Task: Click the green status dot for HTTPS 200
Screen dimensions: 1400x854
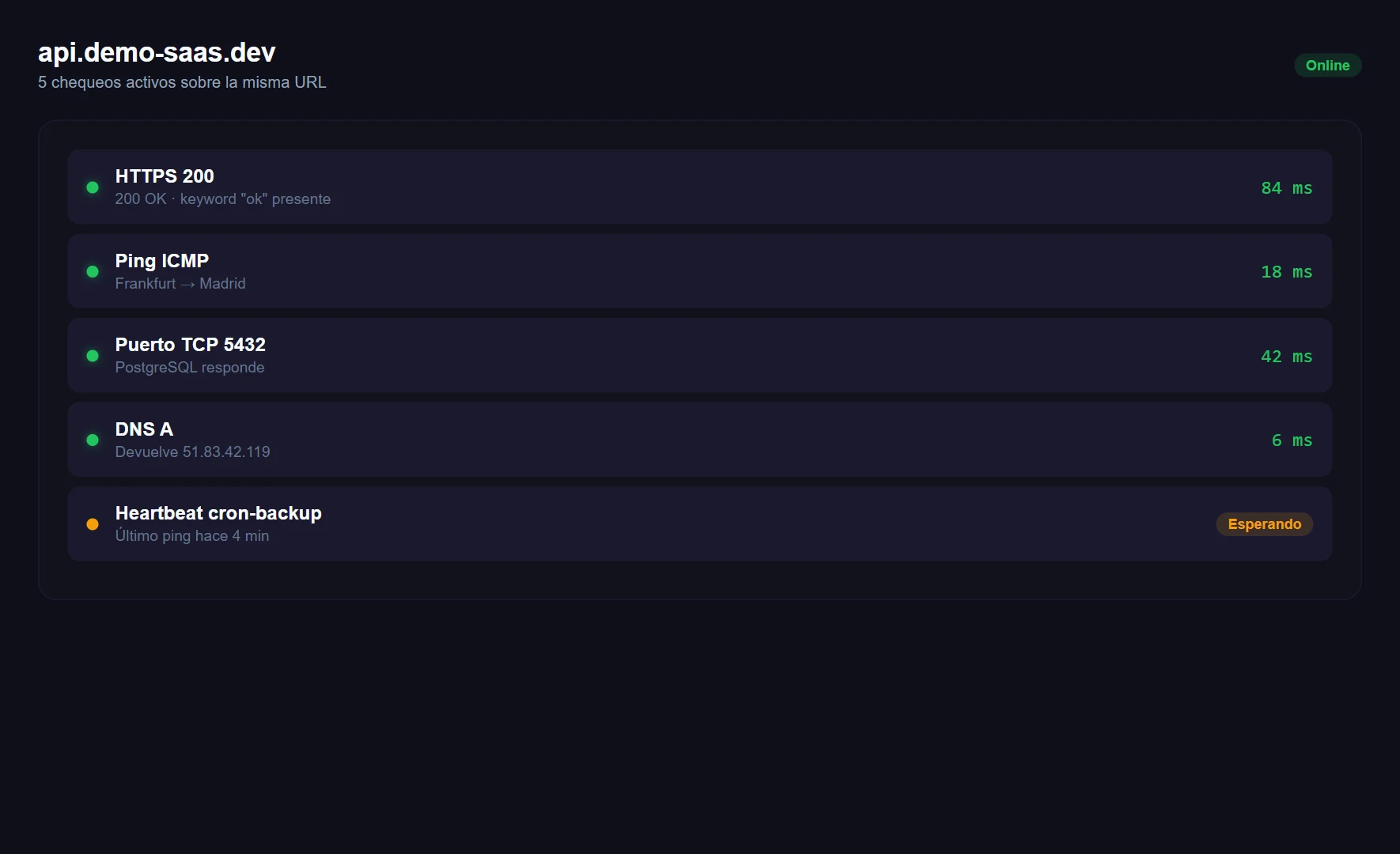Action: click(x=93, y=187)
